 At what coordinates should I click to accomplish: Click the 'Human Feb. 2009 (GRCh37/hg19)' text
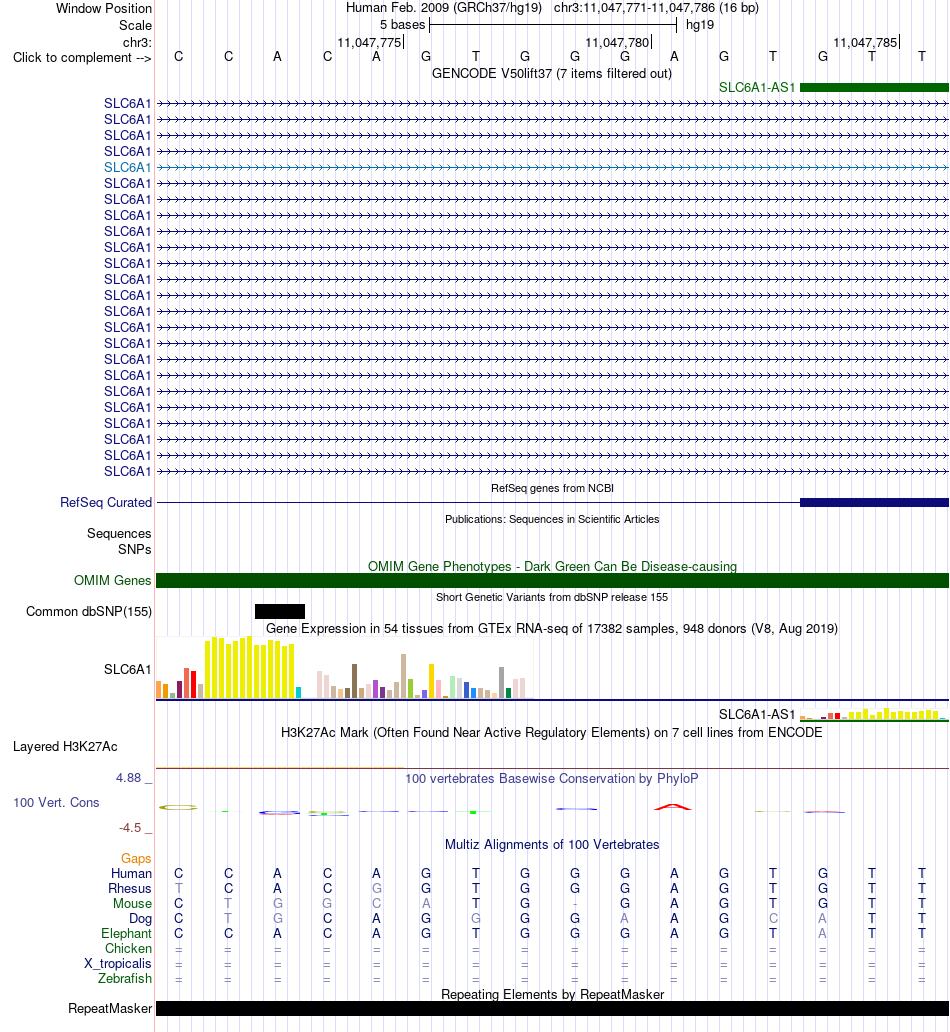pos(444,8)
